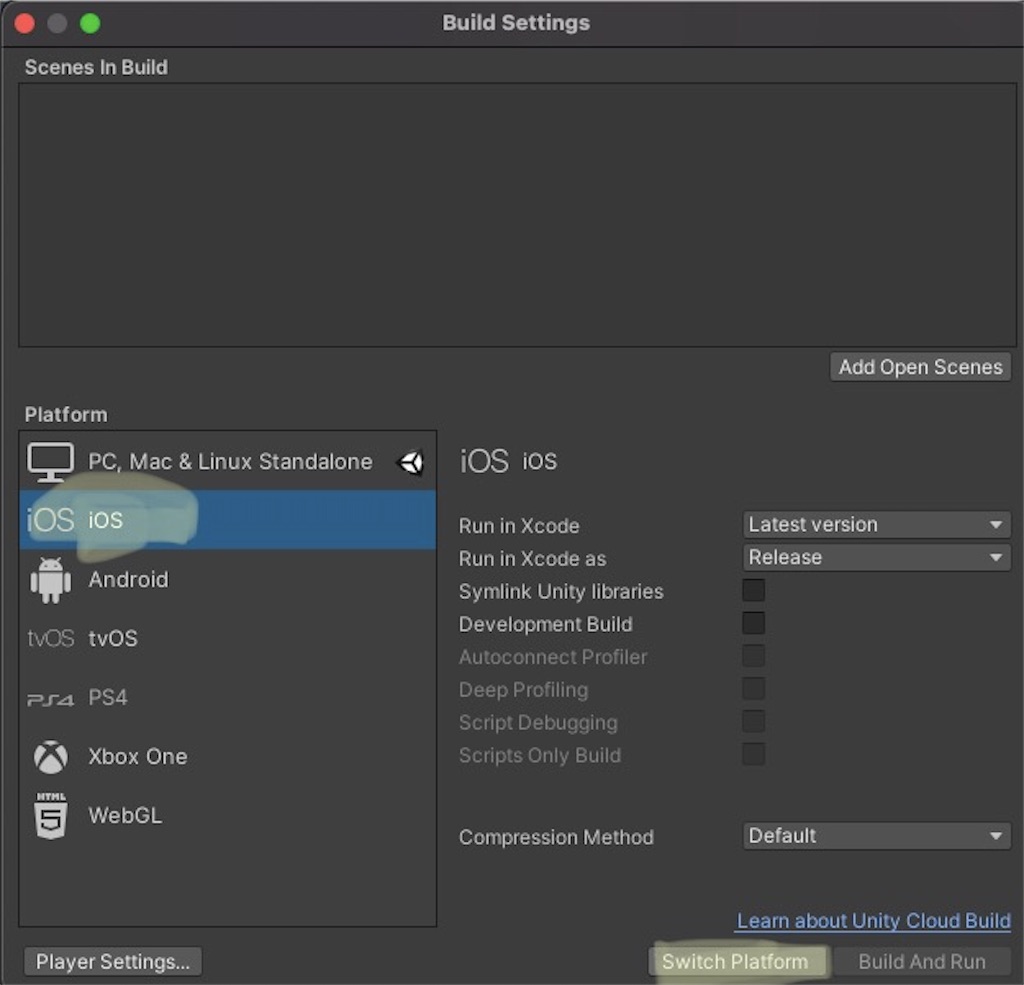1024x985 pixels.
Task: Select the PS4 platform entry
Action: (x=227, y=698)
